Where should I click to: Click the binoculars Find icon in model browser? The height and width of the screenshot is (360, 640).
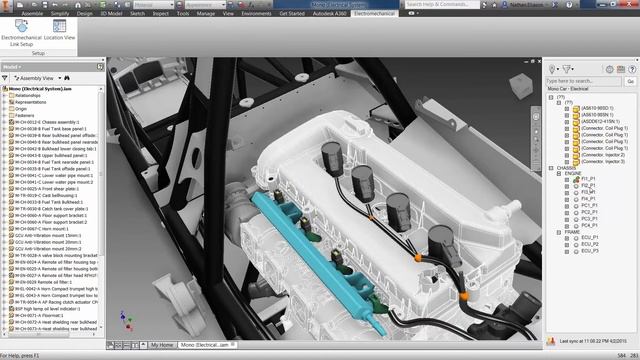click(x=67, y=78)
